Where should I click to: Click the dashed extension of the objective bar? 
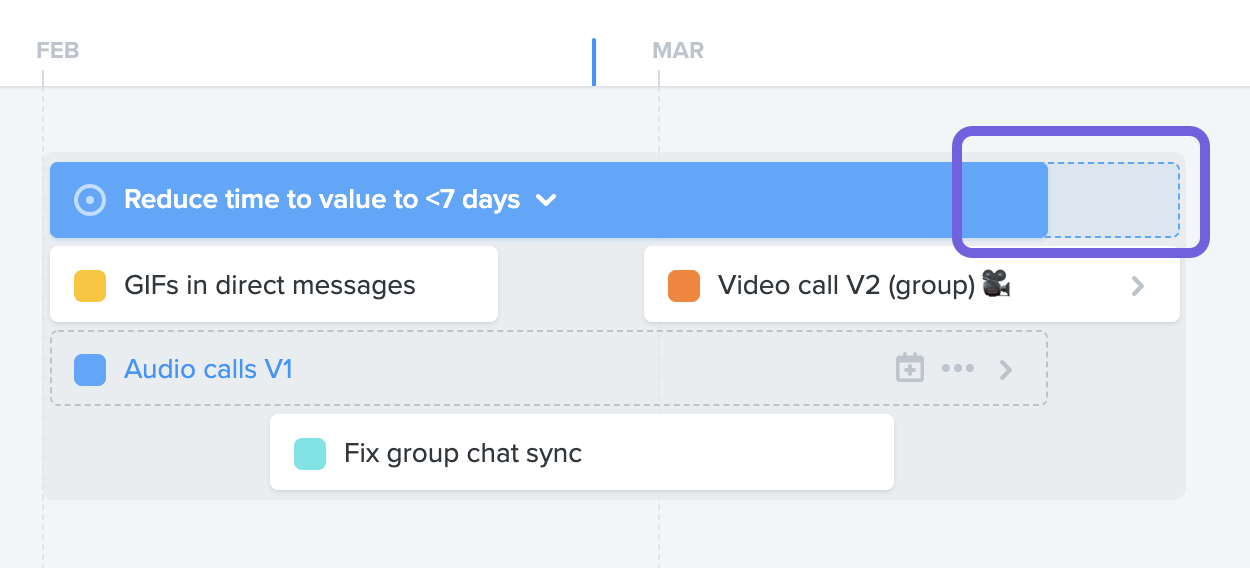click(x=1114, y=200)
